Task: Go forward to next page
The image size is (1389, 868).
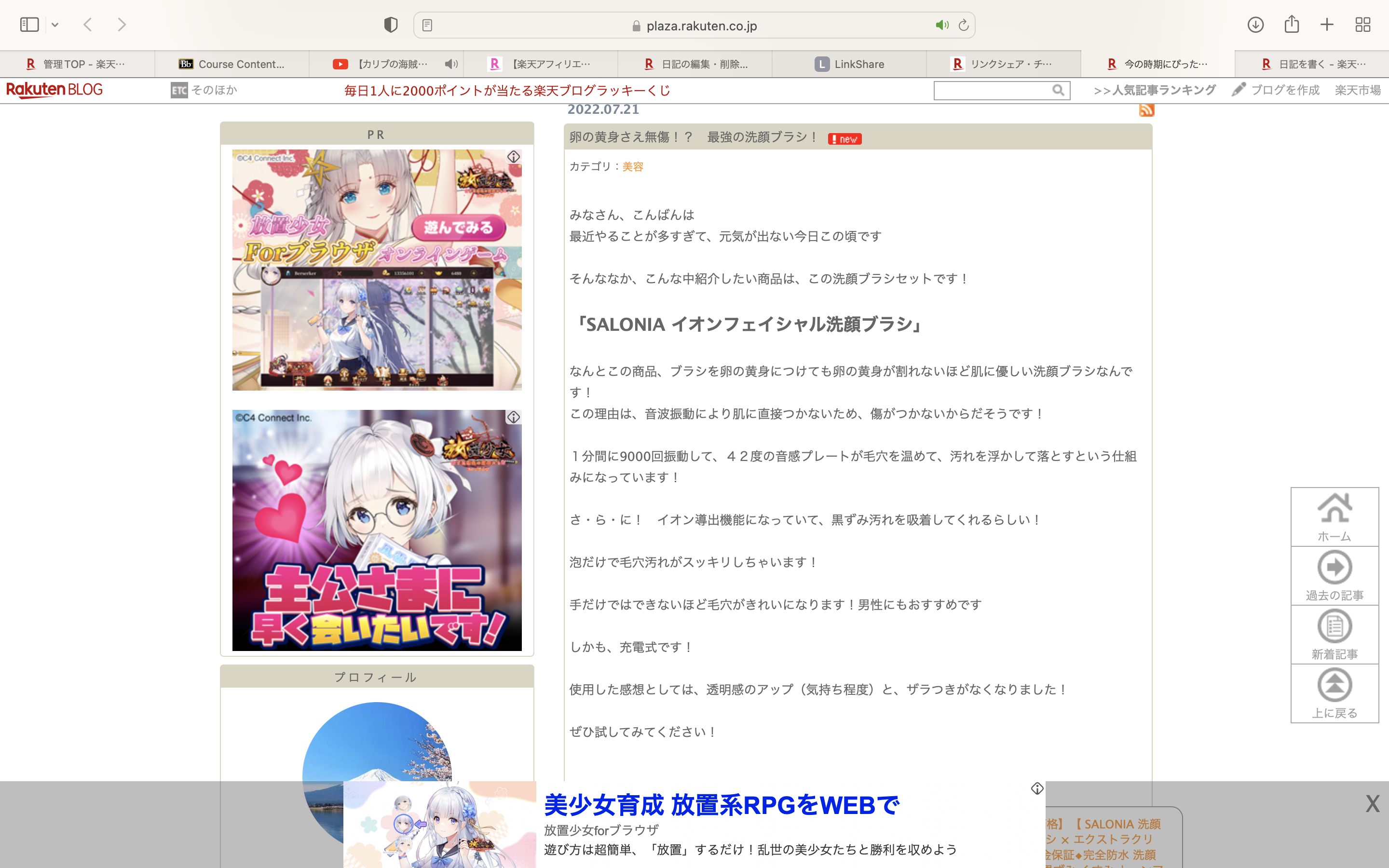Action: click(121, 25)
